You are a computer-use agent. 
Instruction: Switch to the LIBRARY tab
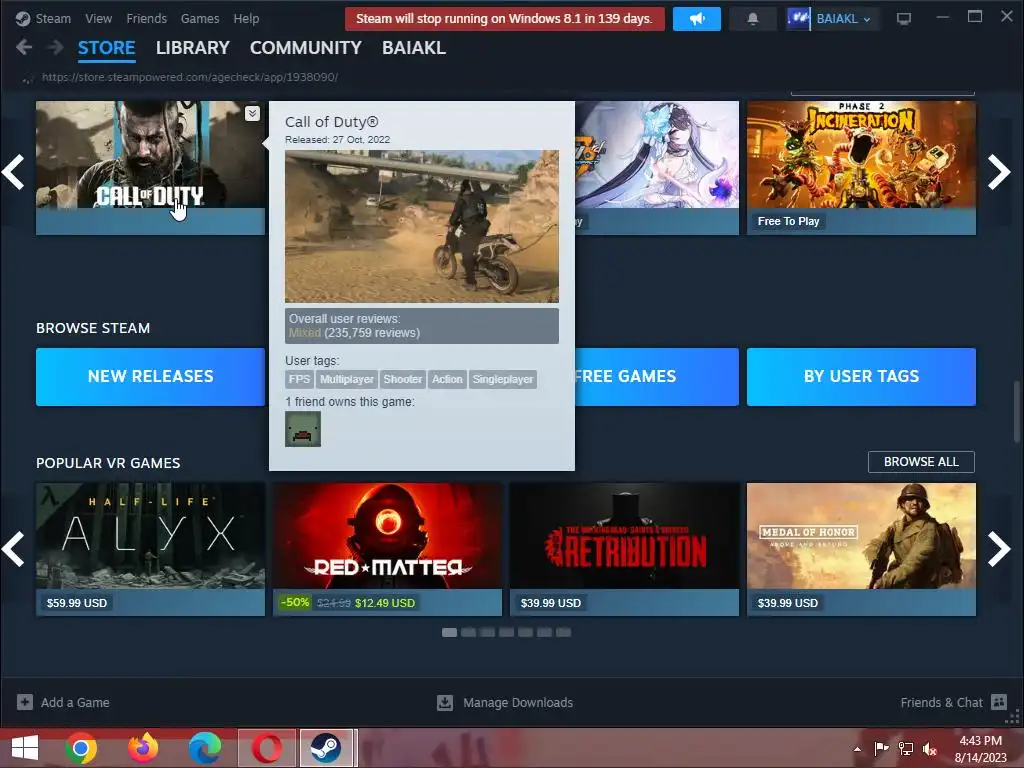(193, 48)
